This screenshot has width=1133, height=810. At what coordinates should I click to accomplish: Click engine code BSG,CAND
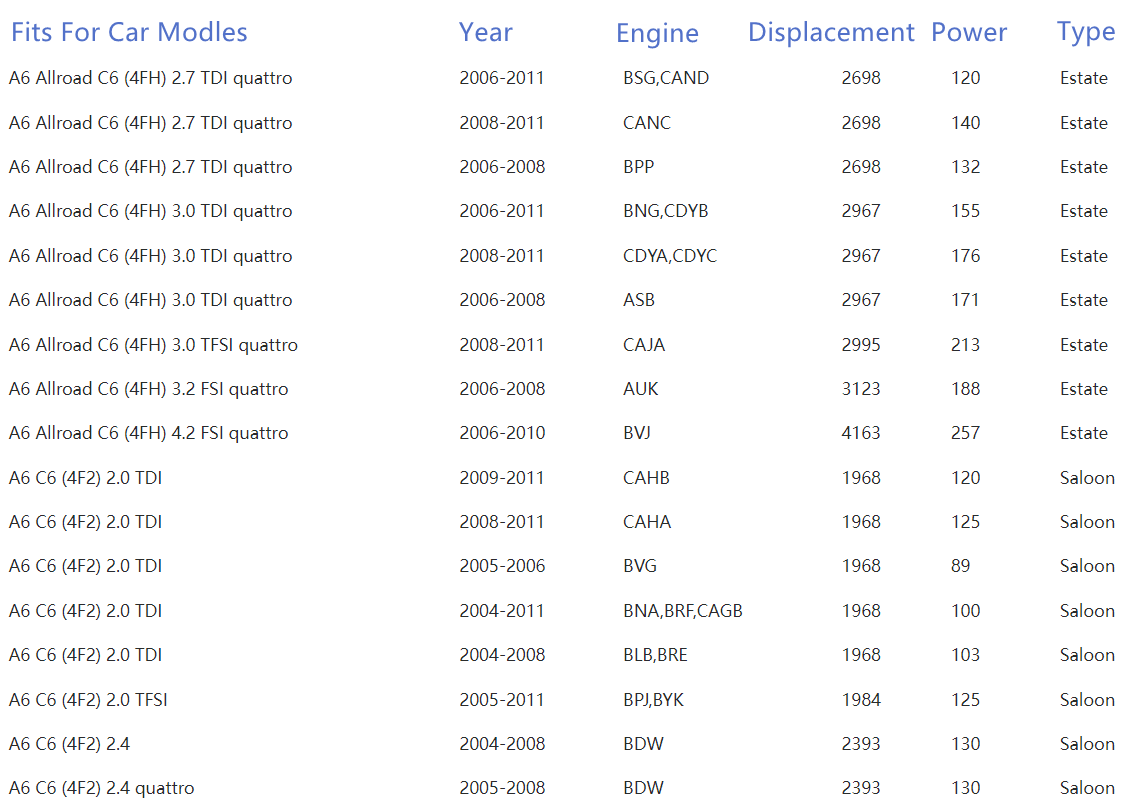pos(665,78)
